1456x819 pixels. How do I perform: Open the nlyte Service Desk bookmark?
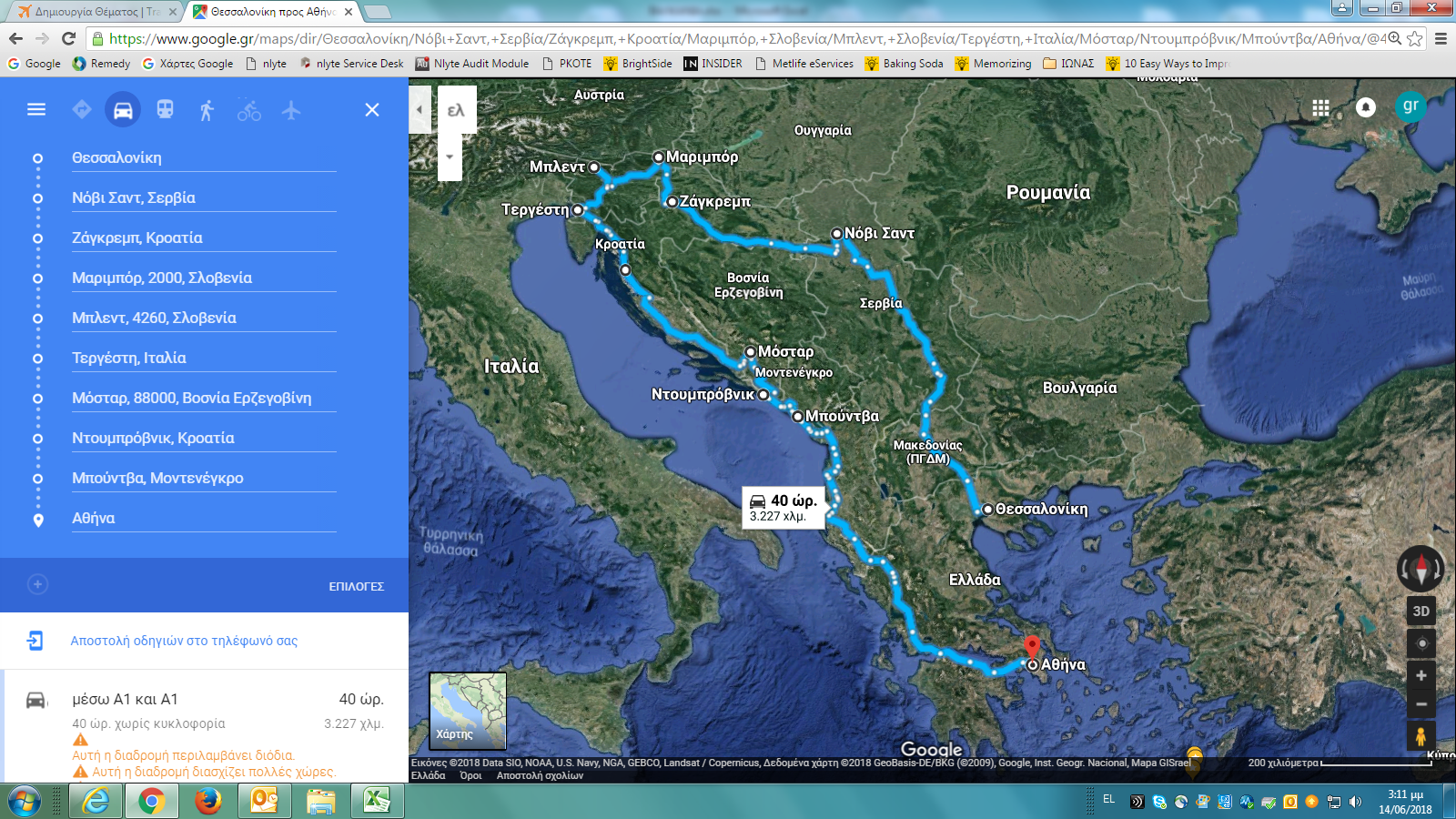[x=351, y=64]
